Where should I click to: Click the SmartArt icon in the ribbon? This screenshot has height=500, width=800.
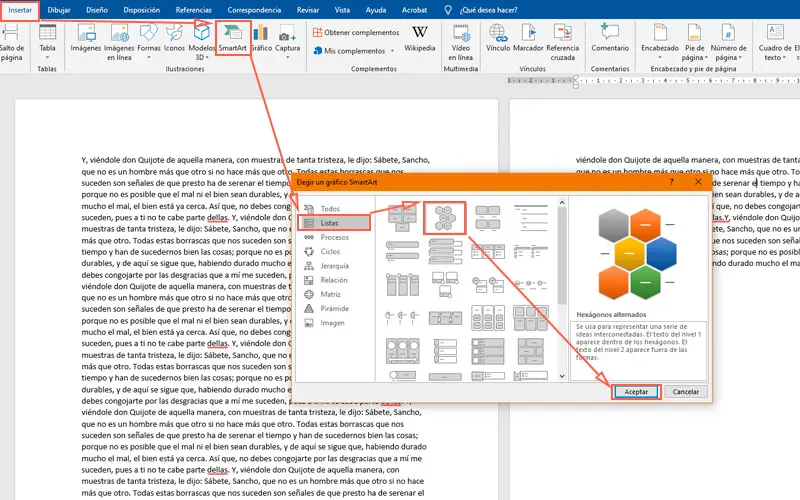pos(232,38)
